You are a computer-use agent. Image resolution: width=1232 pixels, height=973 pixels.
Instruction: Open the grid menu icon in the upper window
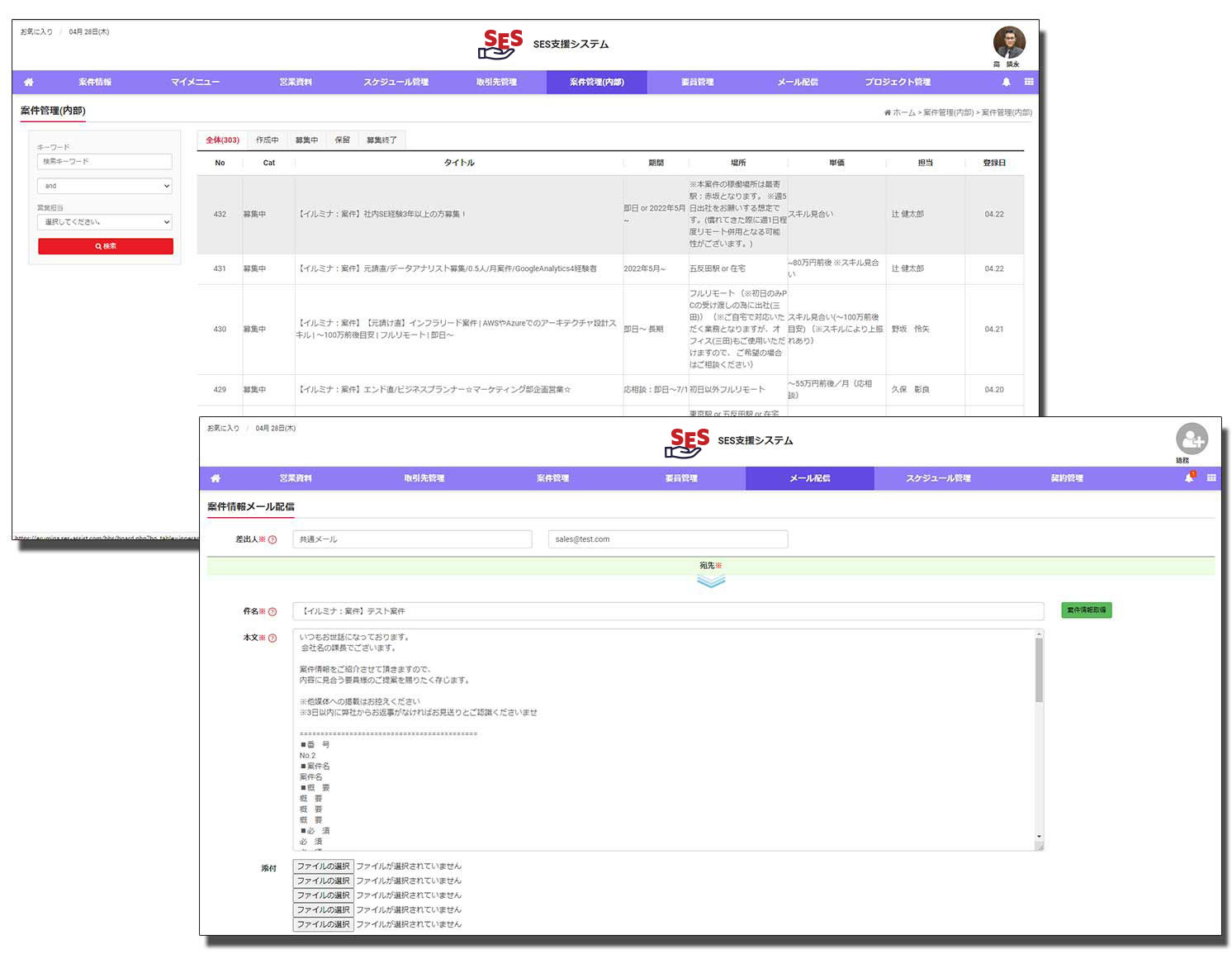[x=1029, y=82]
